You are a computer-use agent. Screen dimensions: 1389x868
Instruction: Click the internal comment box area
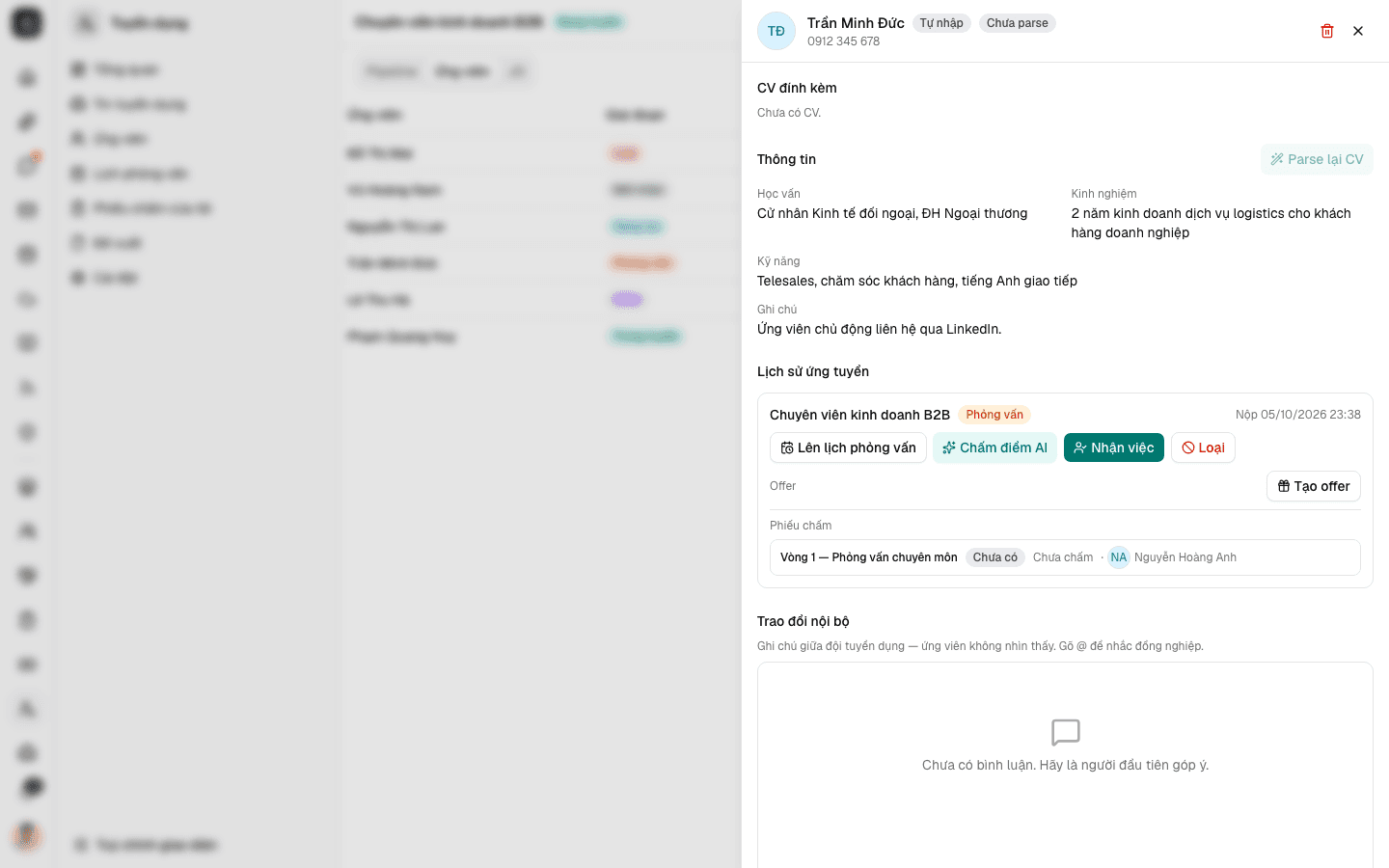click(1065, 765)
